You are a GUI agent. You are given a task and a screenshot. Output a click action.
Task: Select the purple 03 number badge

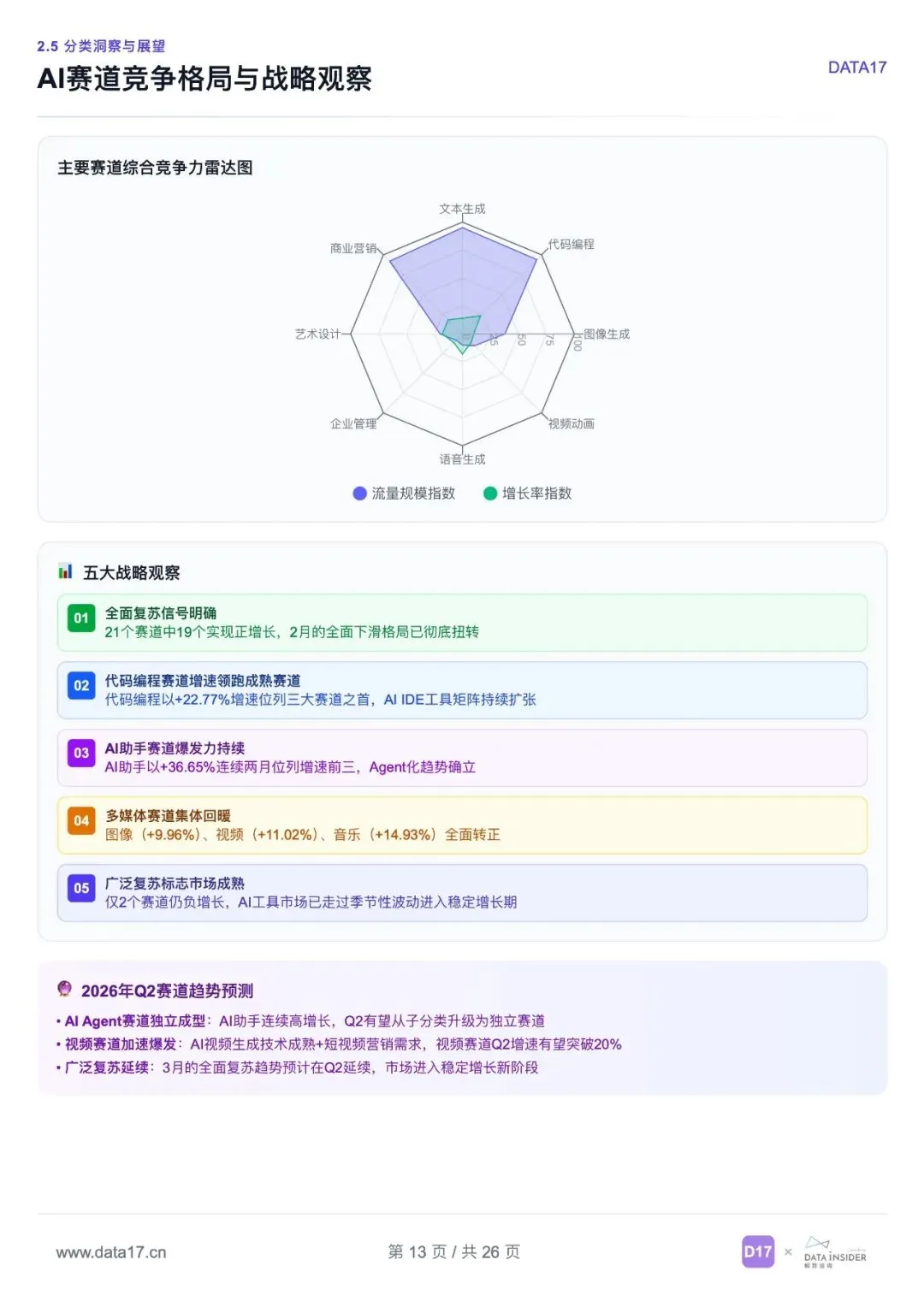coord(81,754)
